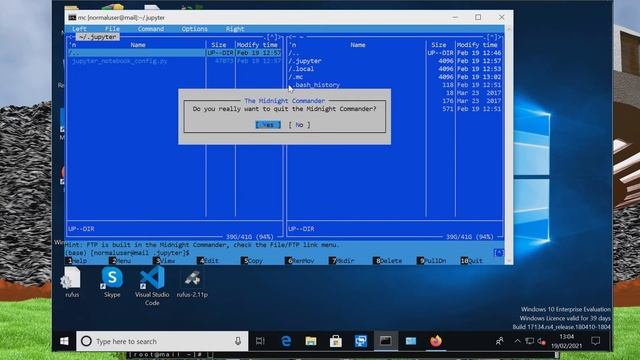Open the rufus desktop icon
This screenshot has height=360, width=640.
tap(72, 282)
